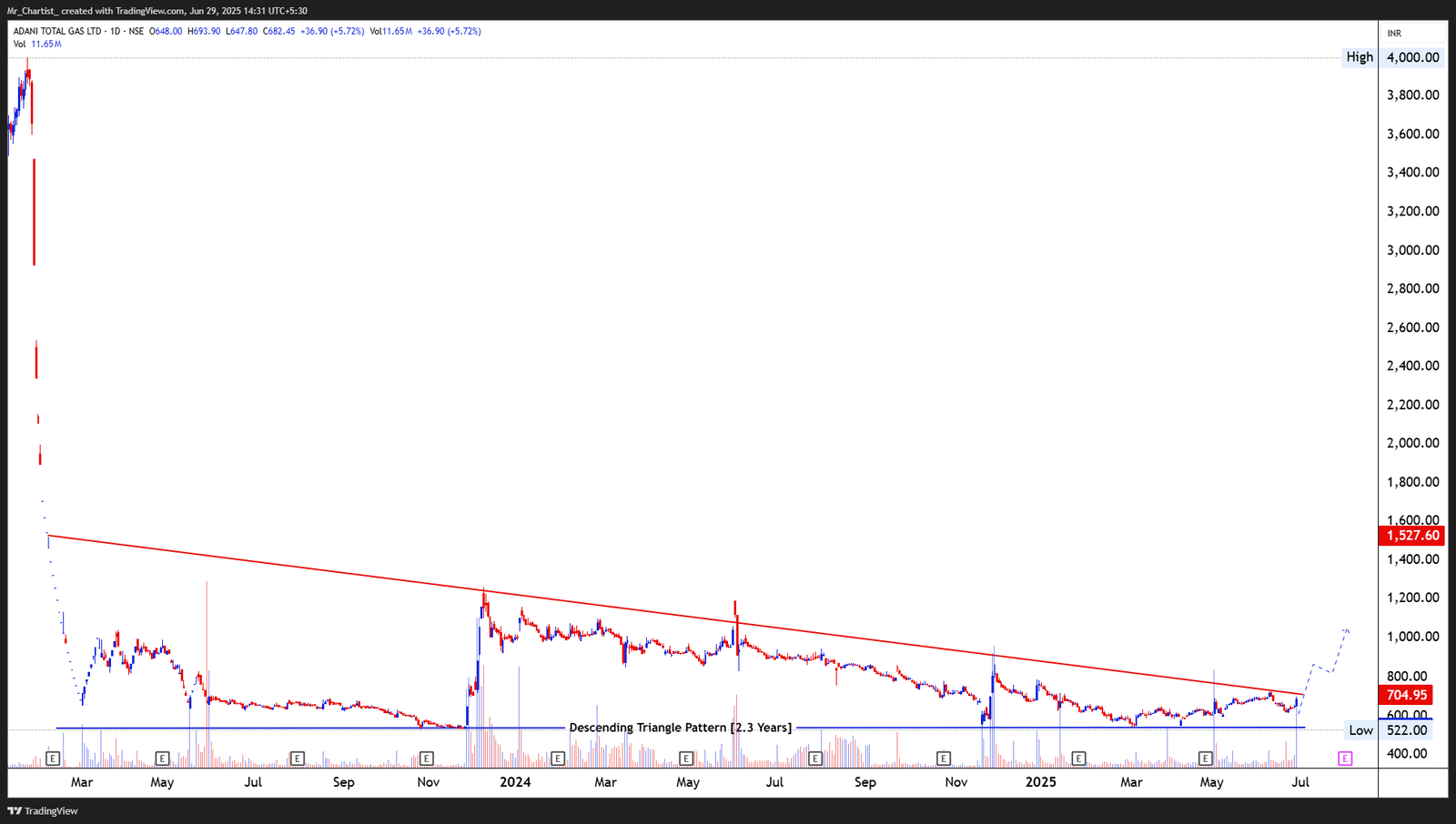Screen dimensions: 1456x824
Task: Click the 2024 year label on the time axis
Action: pos(515,781)
